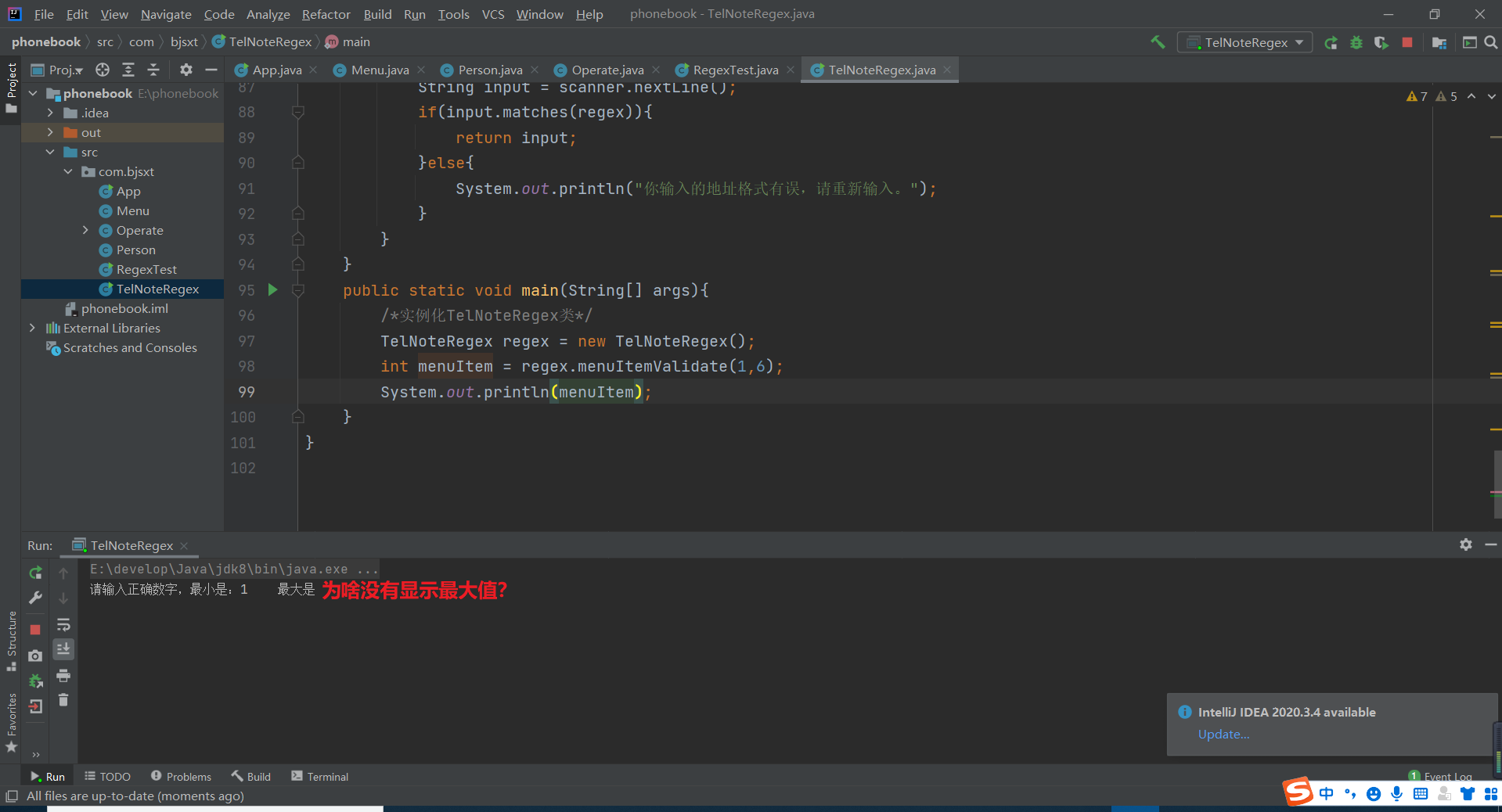Image resolution: width=1502 pixels, height=812 pixels.
Task: Open the TODO tool window
Action: 107,776
